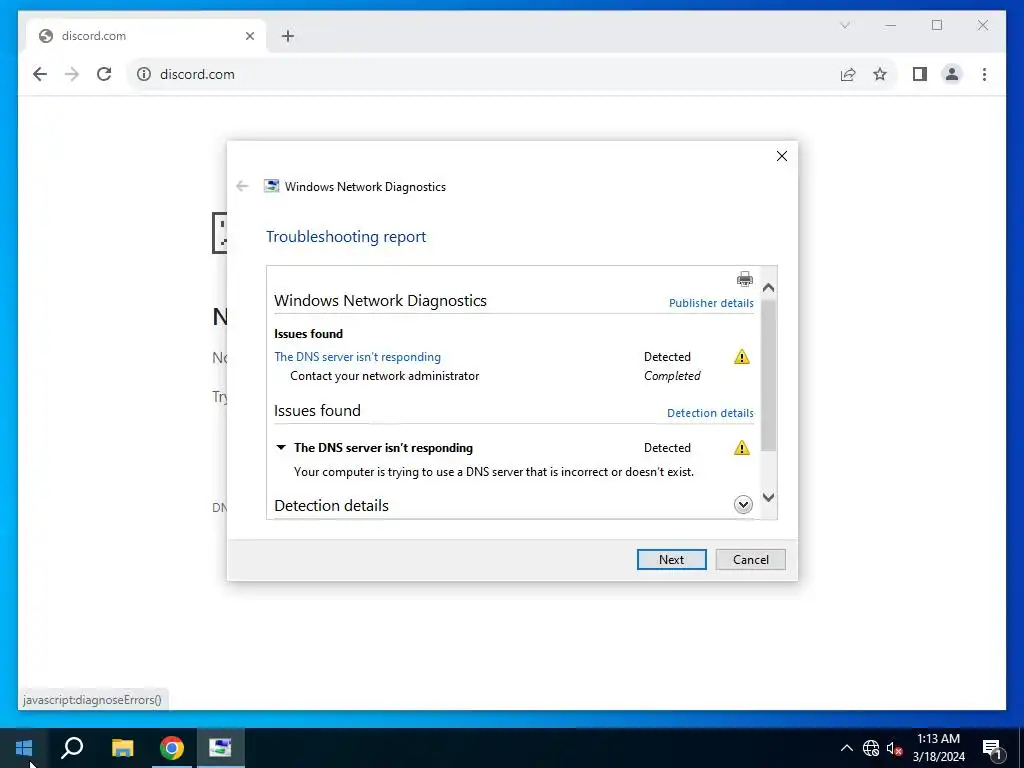1024x768 pixels.
Task: Close the Windows Network Diagnostics dialog
Action: pos(782,156)
